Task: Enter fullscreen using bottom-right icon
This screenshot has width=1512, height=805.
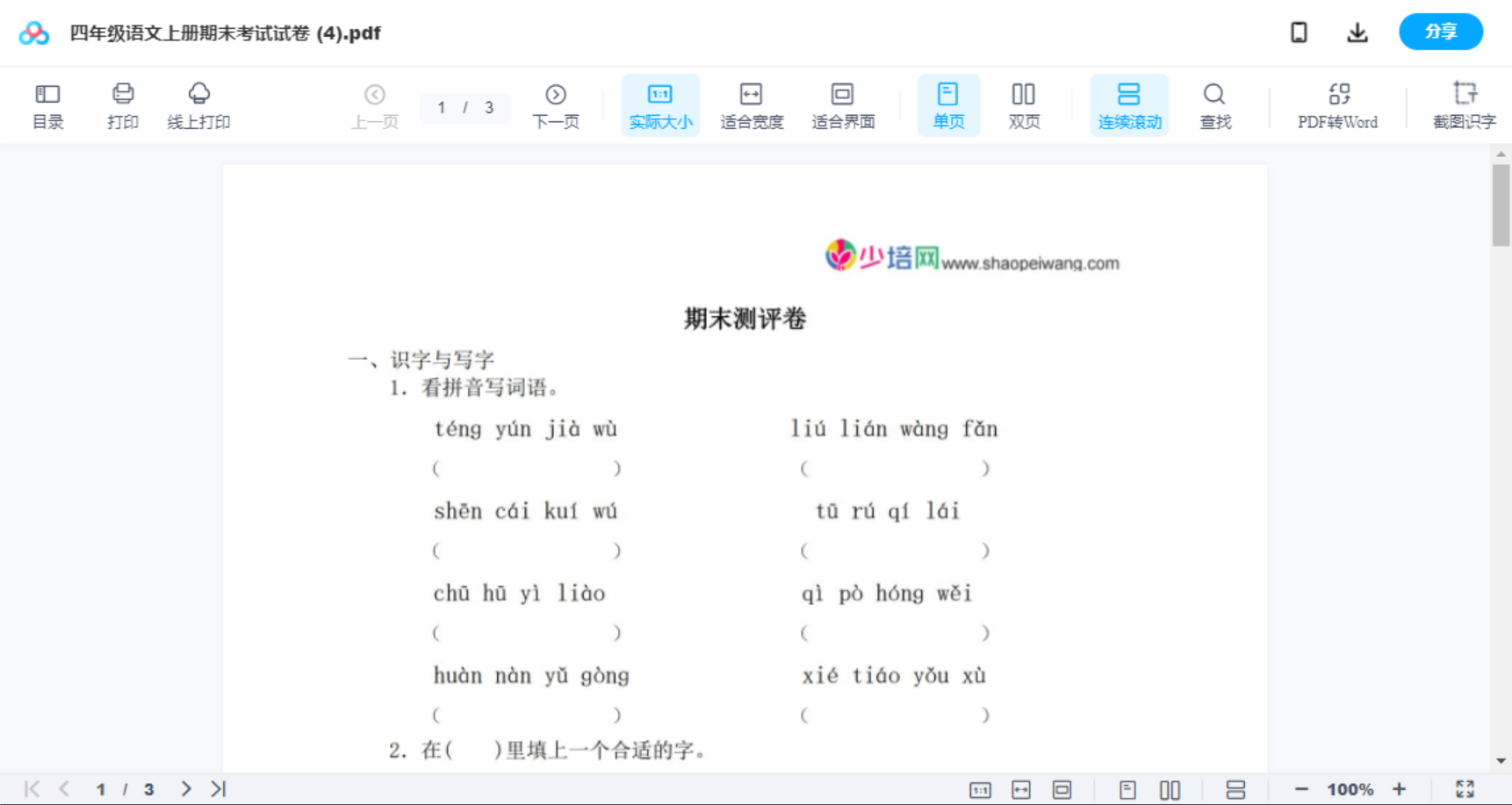Action: (1465, 789)
